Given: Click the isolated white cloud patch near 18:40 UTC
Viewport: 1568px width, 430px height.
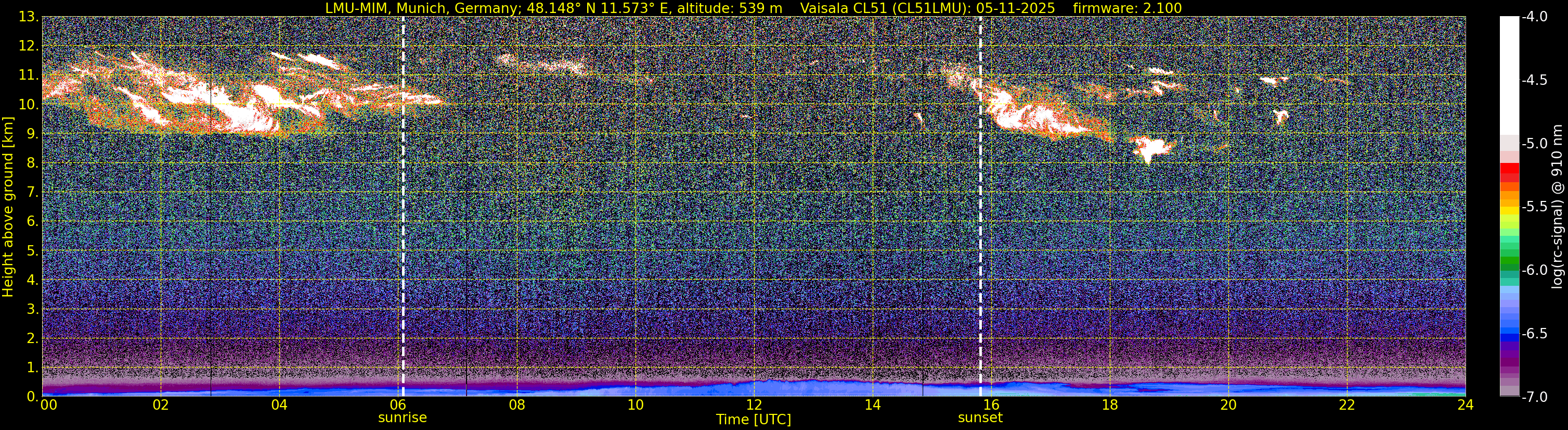Looking at the screenshot, I should (x=1150, y=148).
